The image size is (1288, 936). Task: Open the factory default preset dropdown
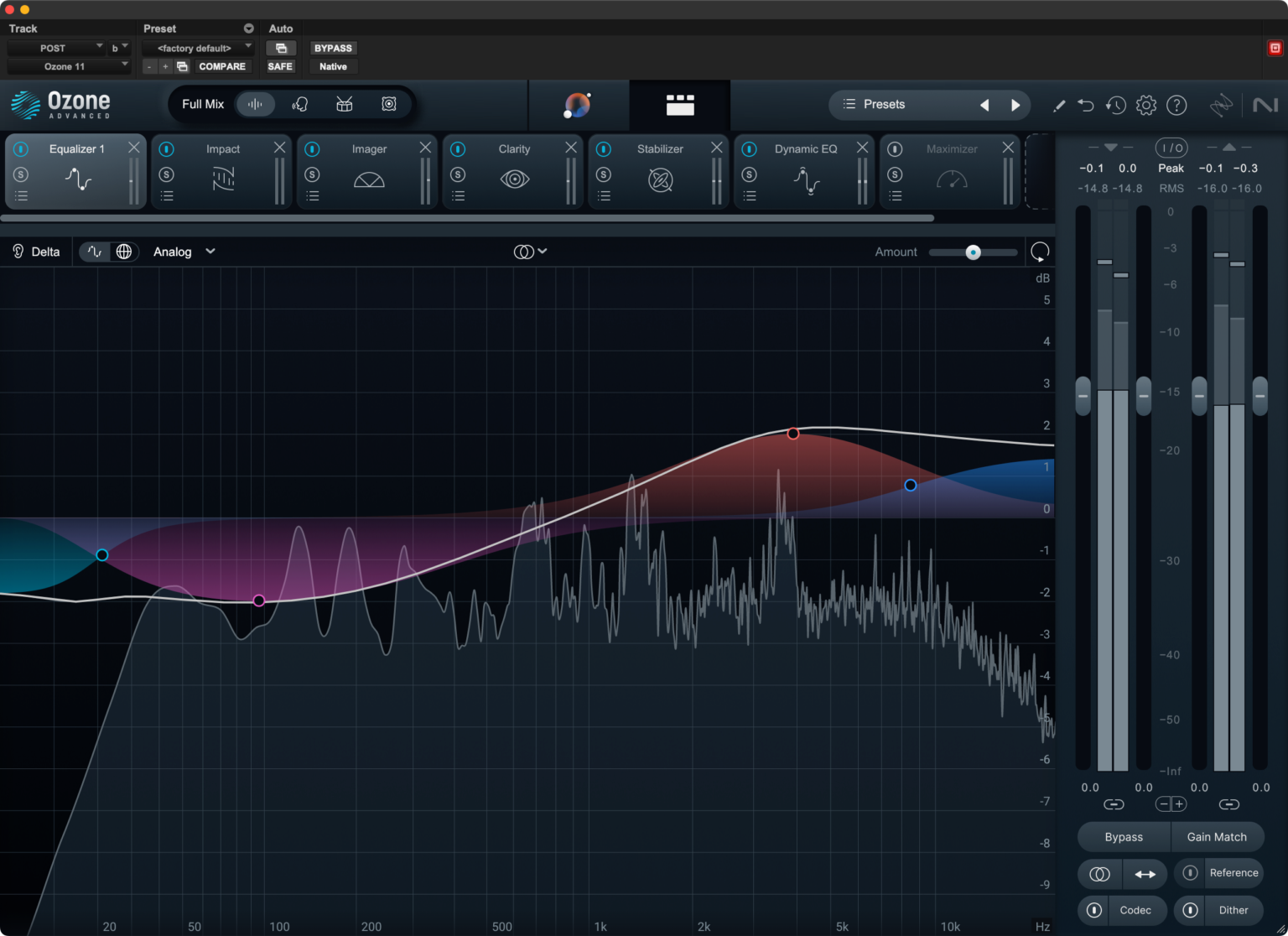pos(198,48)
